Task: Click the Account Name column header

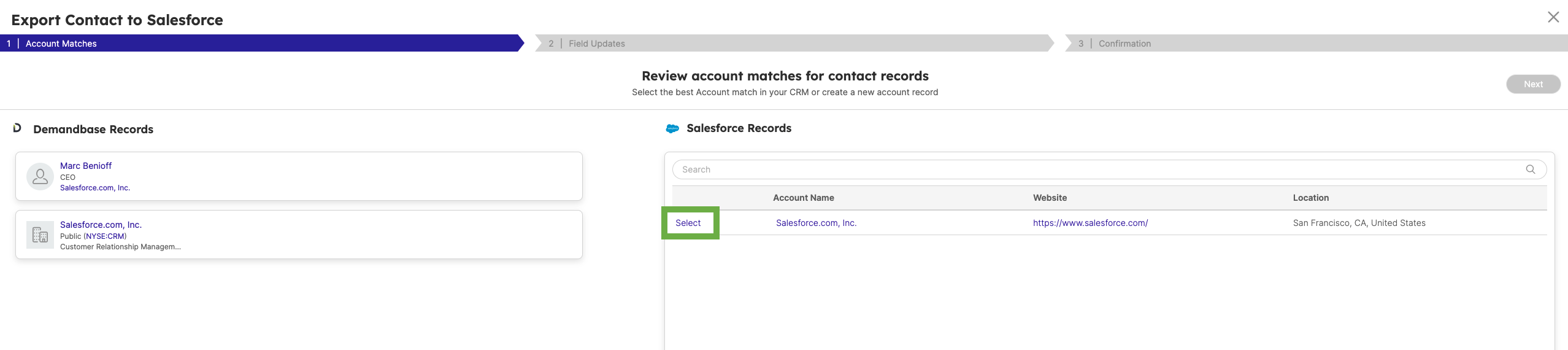Action: (x=803, y=198)
